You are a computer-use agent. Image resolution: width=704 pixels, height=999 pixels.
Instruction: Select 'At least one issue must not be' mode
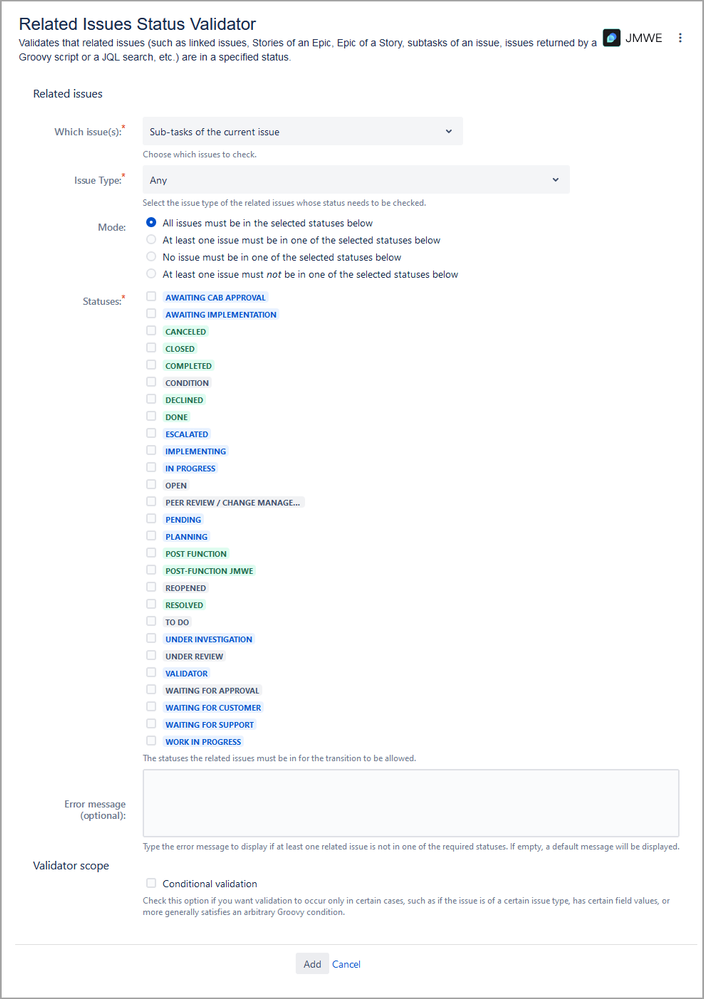(151, 273)
